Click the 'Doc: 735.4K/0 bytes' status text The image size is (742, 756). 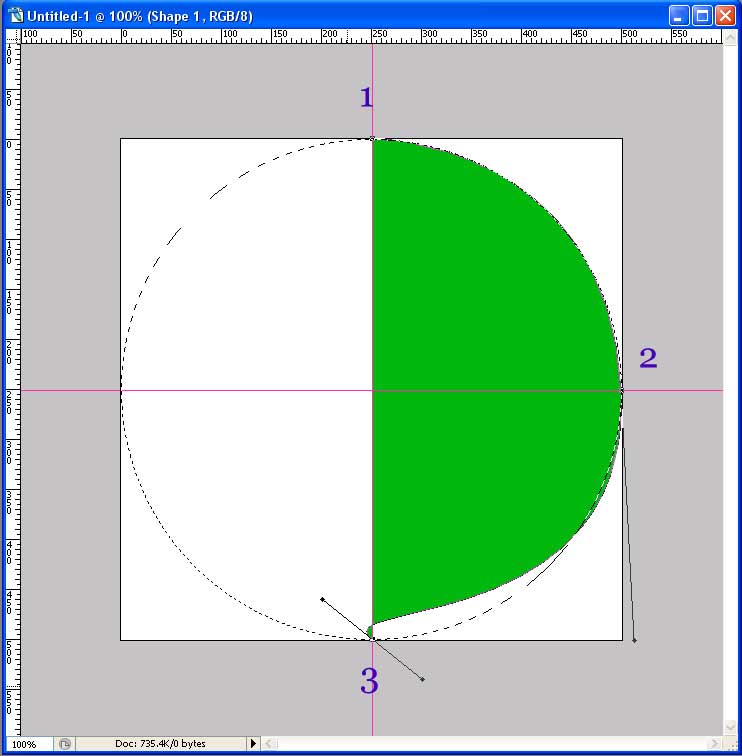point(160,744)
